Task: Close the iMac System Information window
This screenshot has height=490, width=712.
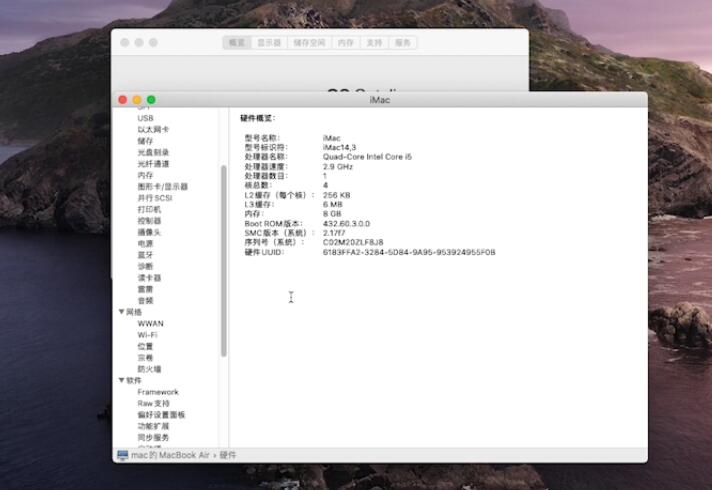Action: tap(123, 99)
